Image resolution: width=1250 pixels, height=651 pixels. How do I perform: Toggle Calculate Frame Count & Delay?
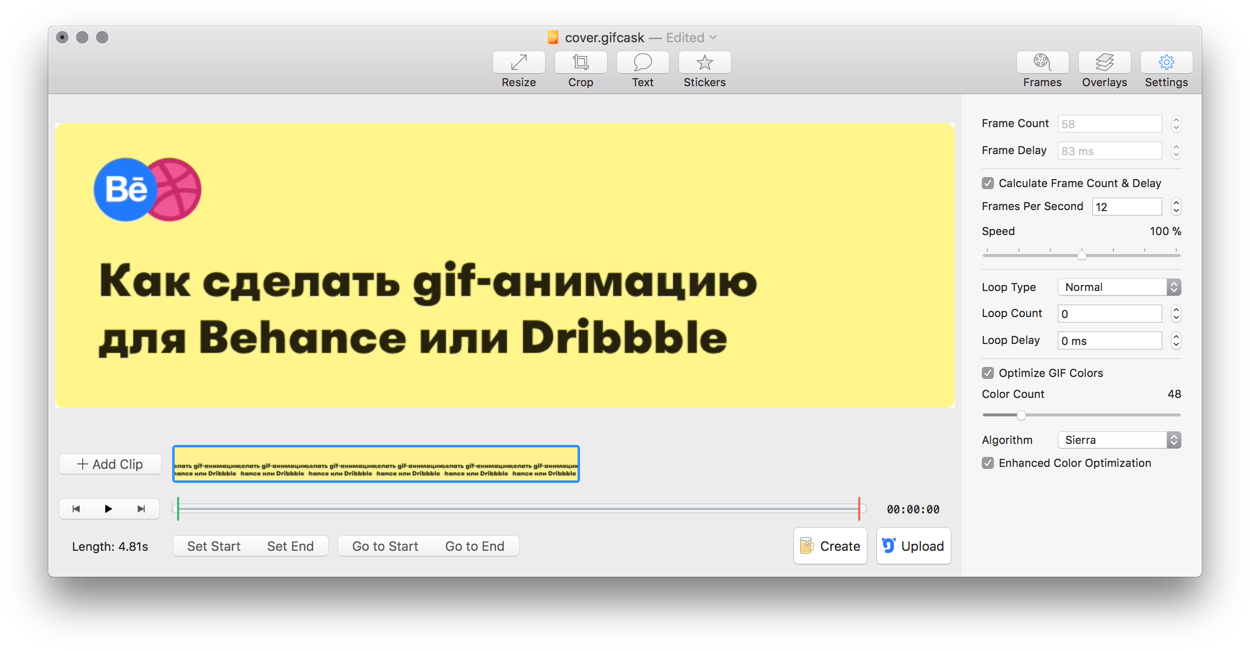click(x=987, y=183)
